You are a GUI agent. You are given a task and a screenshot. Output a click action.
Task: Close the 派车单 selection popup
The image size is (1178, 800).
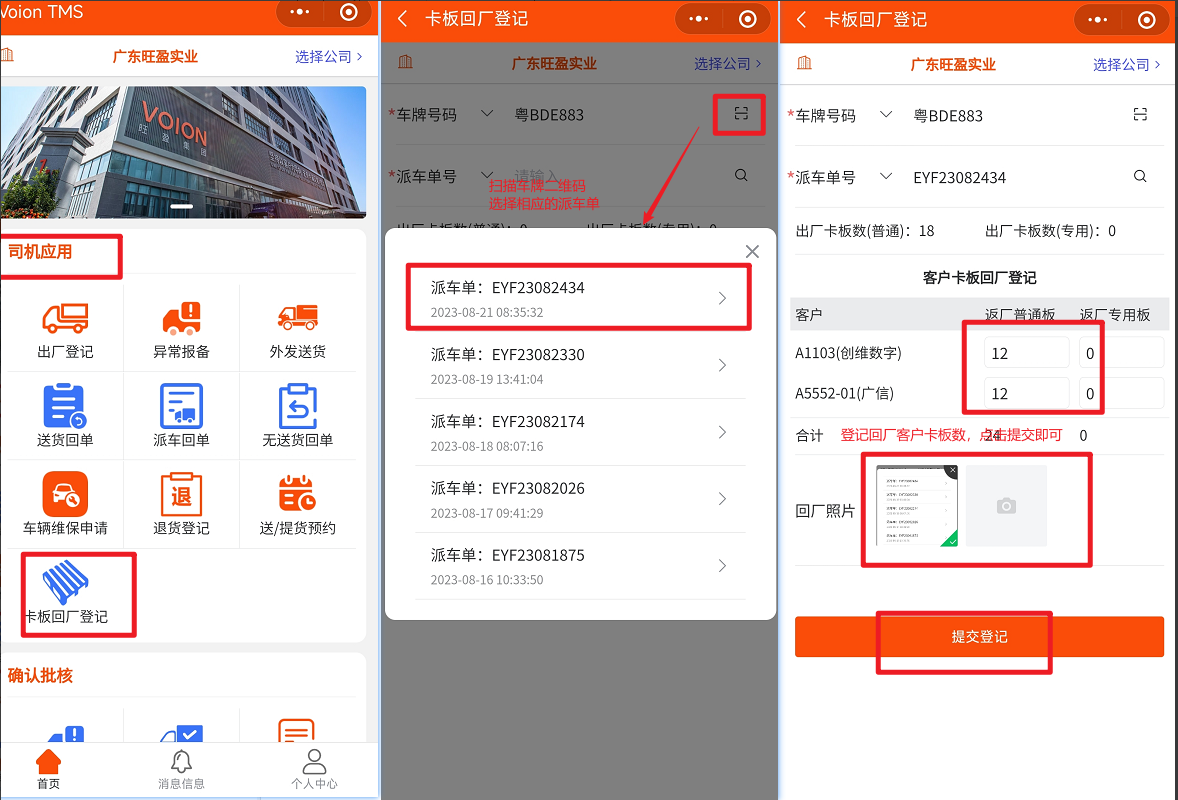point(752,252)
